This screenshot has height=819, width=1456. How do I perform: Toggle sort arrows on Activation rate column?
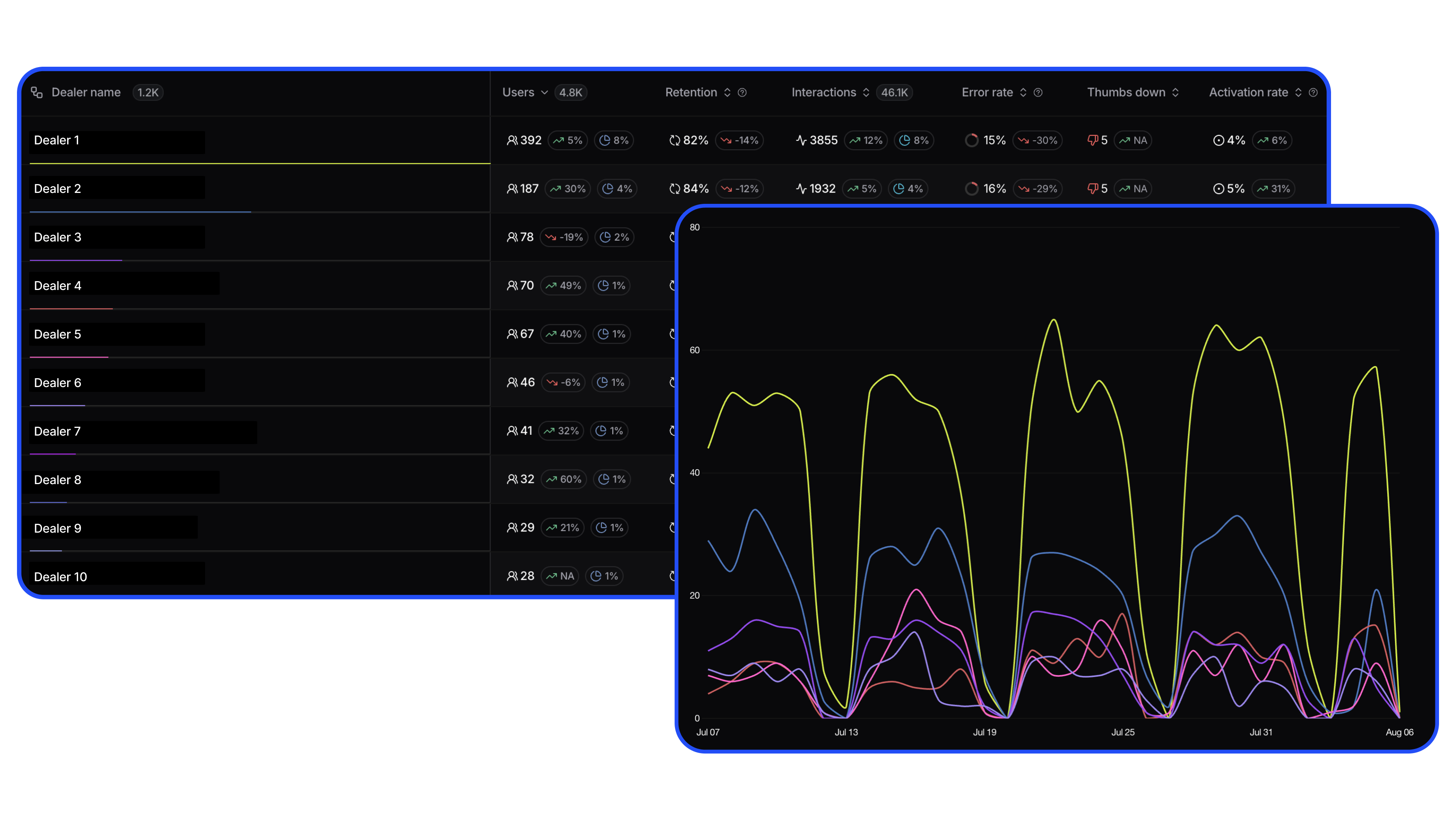[1298, 92]
